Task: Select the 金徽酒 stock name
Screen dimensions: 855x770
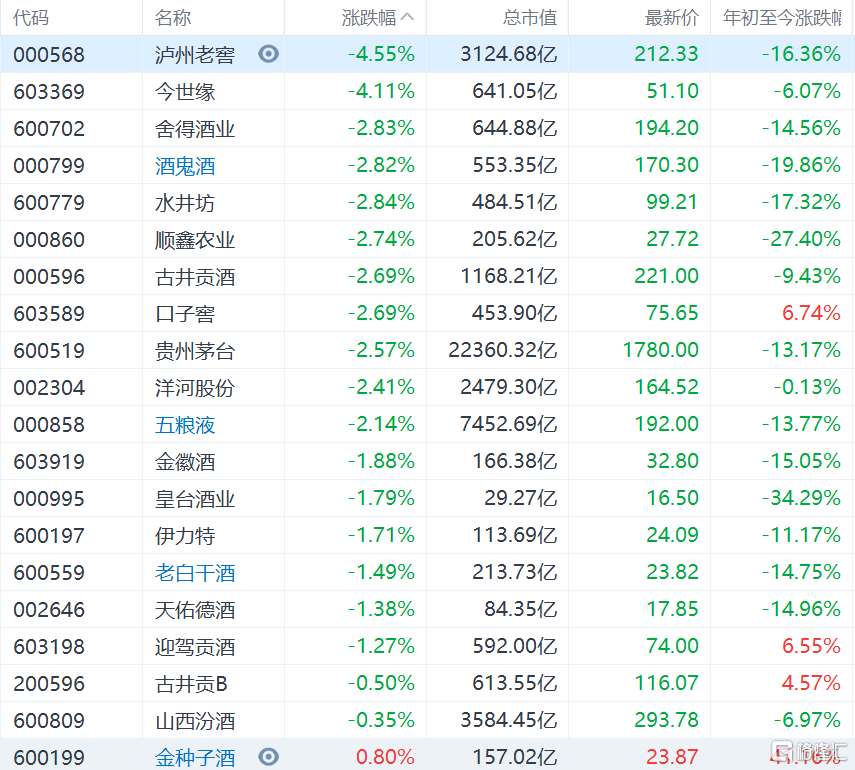Action: pos(185,462)
